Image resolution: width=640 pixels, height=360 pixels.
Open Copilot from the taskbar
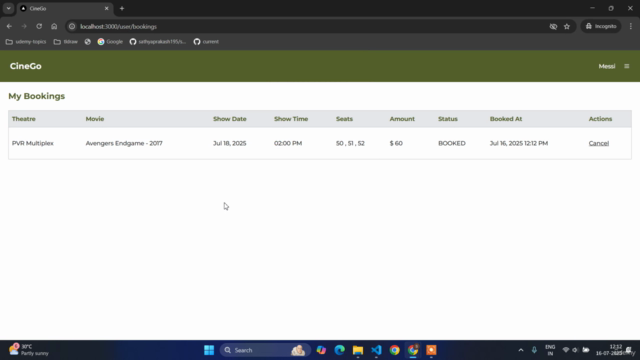pos(321,350)
